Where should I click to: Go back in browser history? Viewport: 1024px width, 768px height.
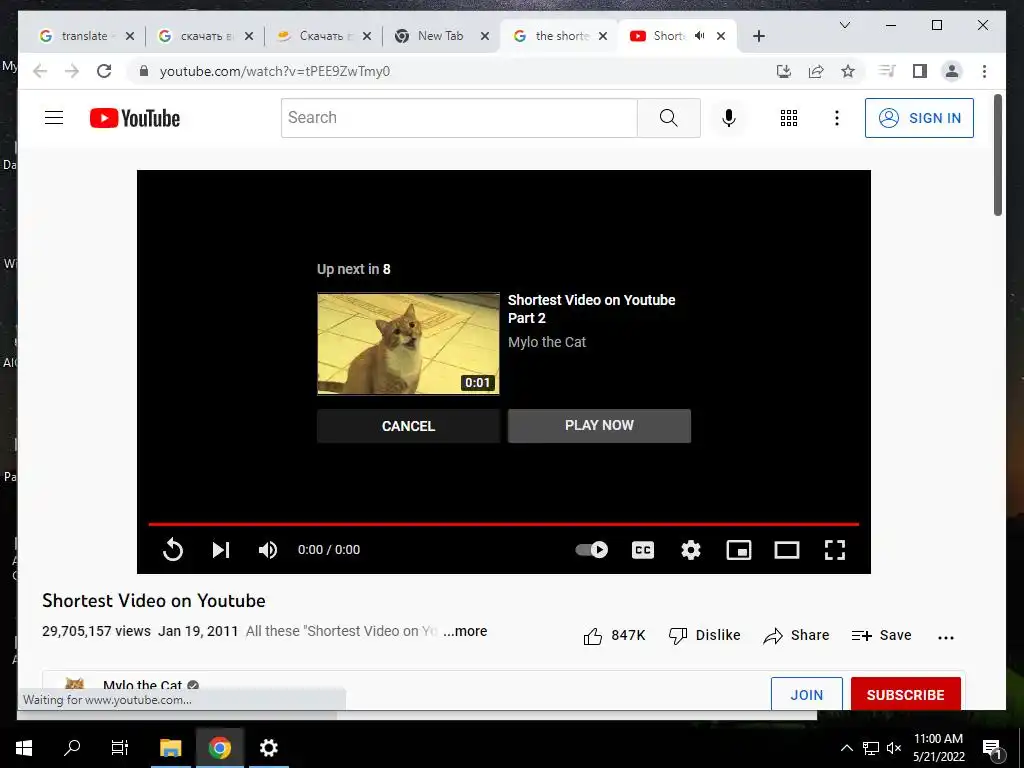tap(40, 71)
